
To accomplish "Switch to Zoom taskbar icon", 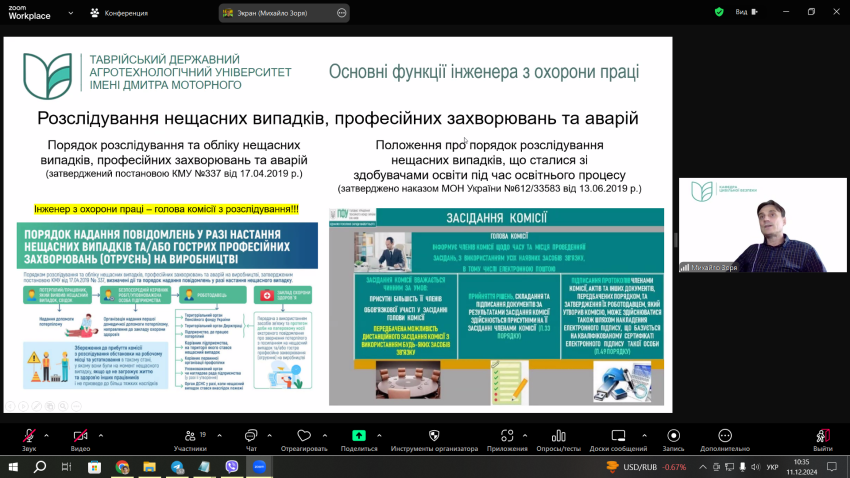I will [260, 467].
